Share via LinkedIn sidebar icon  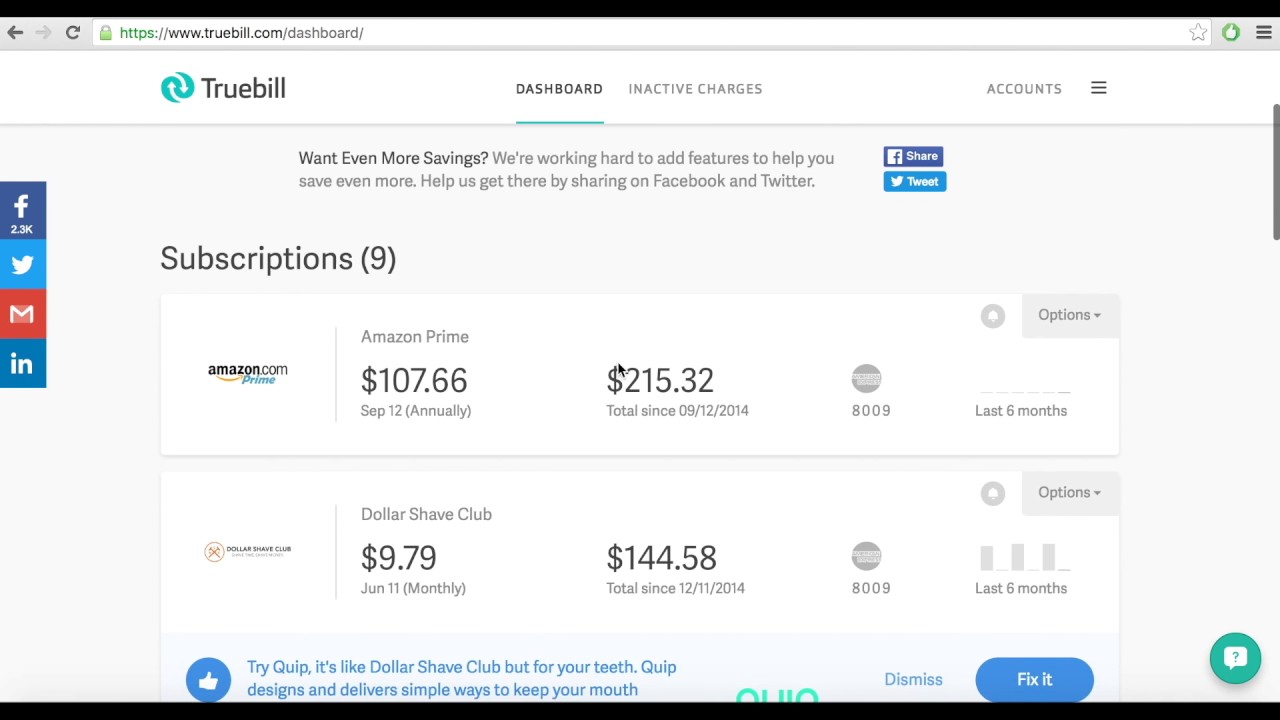pos(22,364)
